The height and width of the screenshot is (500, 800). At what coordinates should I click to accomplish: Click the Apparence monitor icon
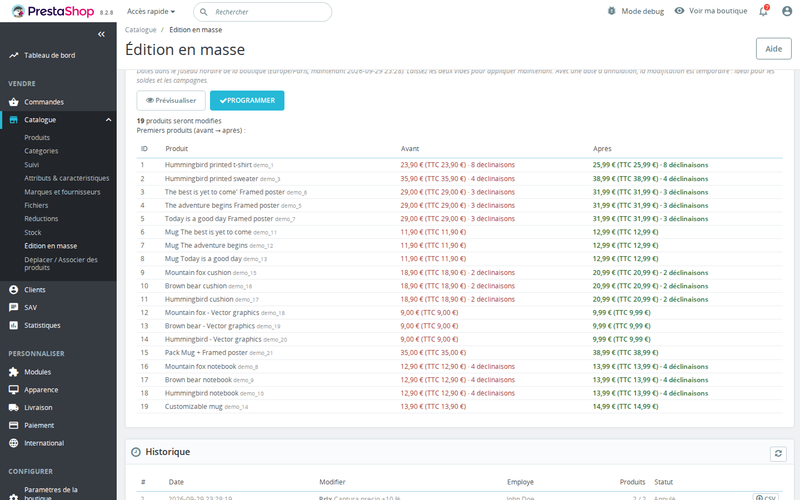coord(14,390)
